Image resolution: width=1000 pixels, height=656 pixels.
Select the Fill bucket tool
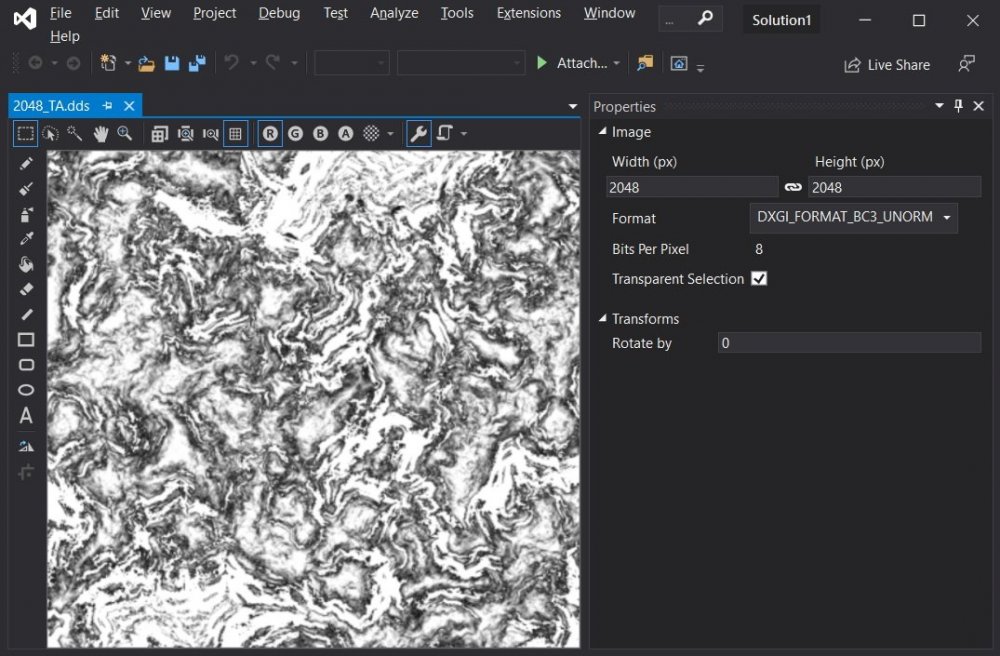tap(26, 264)
